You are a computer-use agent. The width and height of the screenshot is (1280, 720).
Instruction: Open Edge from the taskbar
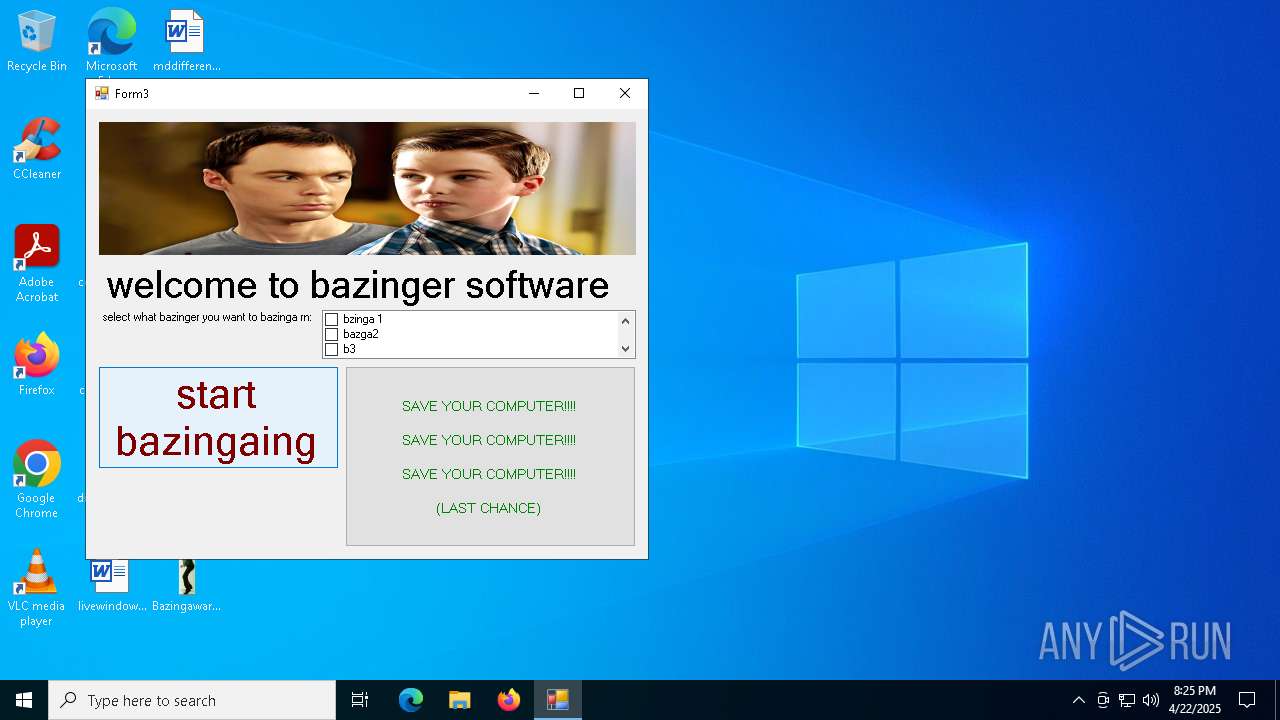click(x=411, y=700)
